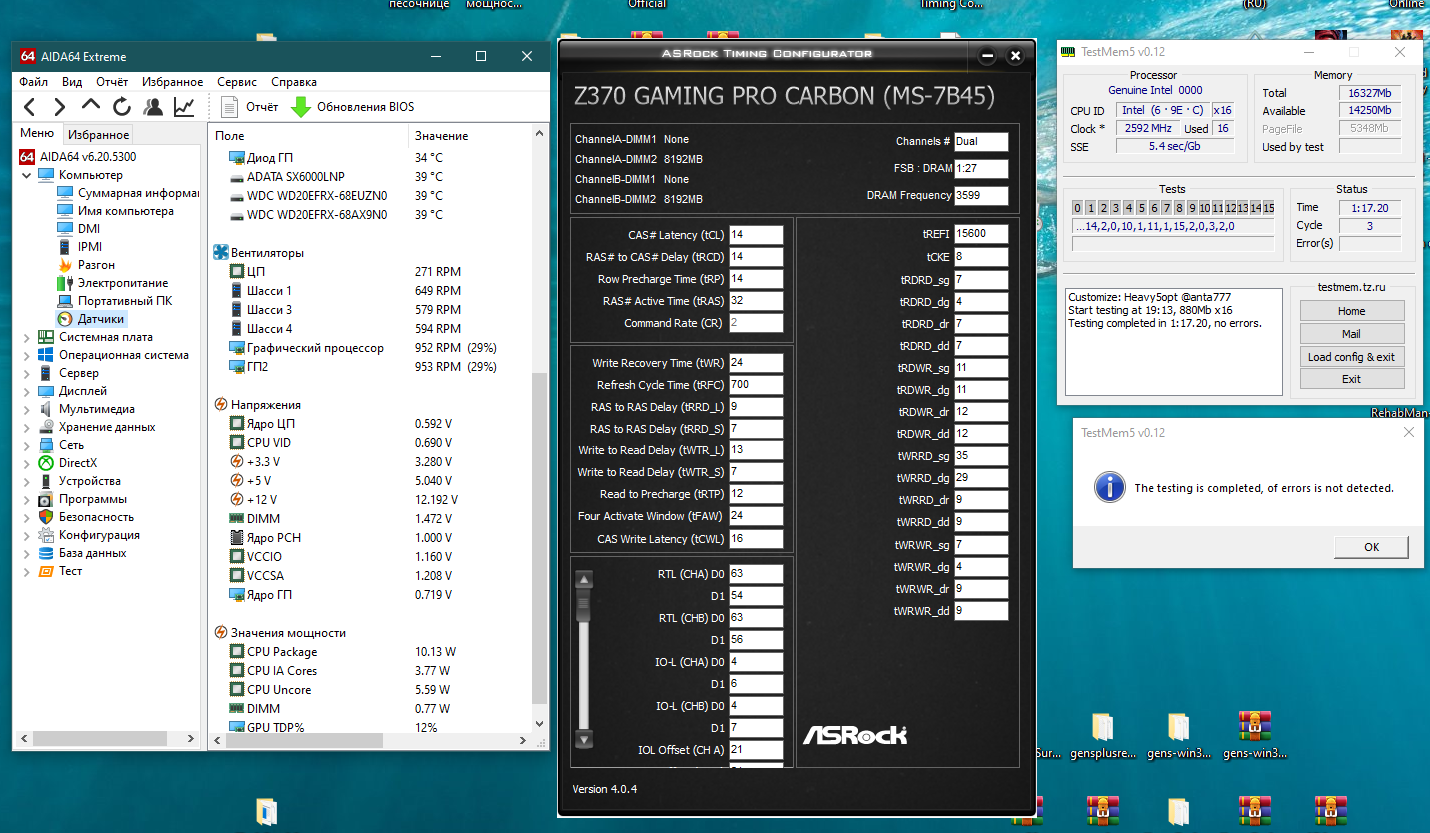Click the Home button in TestMem5
Screen dimensions: 1430x833
pyautogui.click(x=1352, y=311)
